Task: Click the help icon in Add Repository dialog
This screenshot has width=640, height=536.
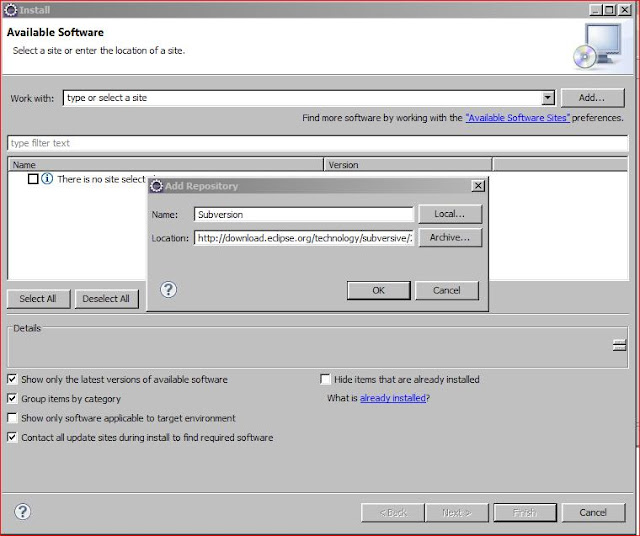Action: (x=168, y=290)
